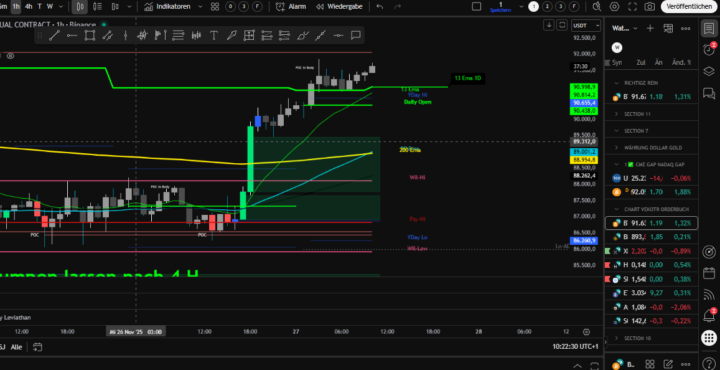
Task: Select the parallel channel tool
Action: pyautogui.click(x=107, y=35)
